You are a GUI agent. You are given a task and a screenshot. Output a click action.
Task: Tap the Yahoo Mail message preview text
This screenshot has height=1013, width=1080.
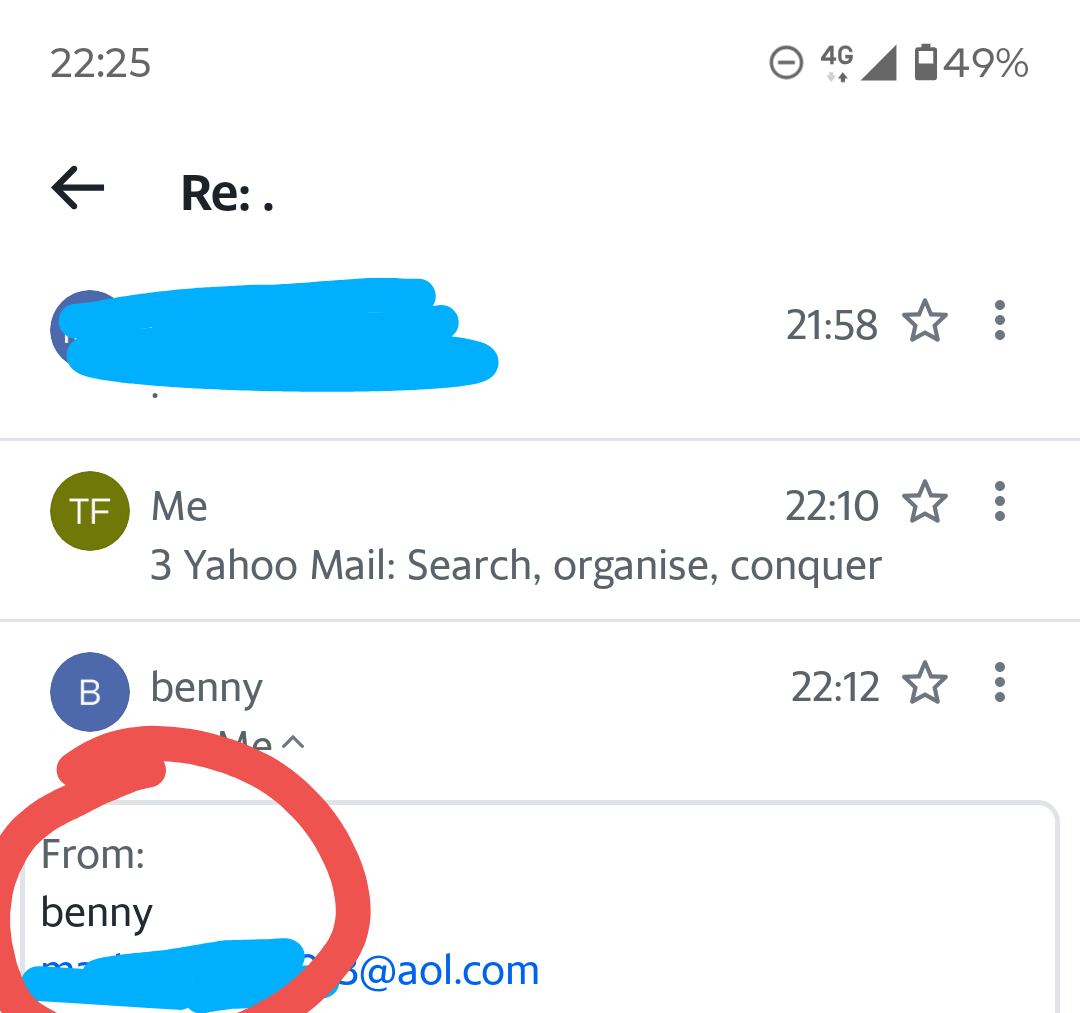click(516, 566)
